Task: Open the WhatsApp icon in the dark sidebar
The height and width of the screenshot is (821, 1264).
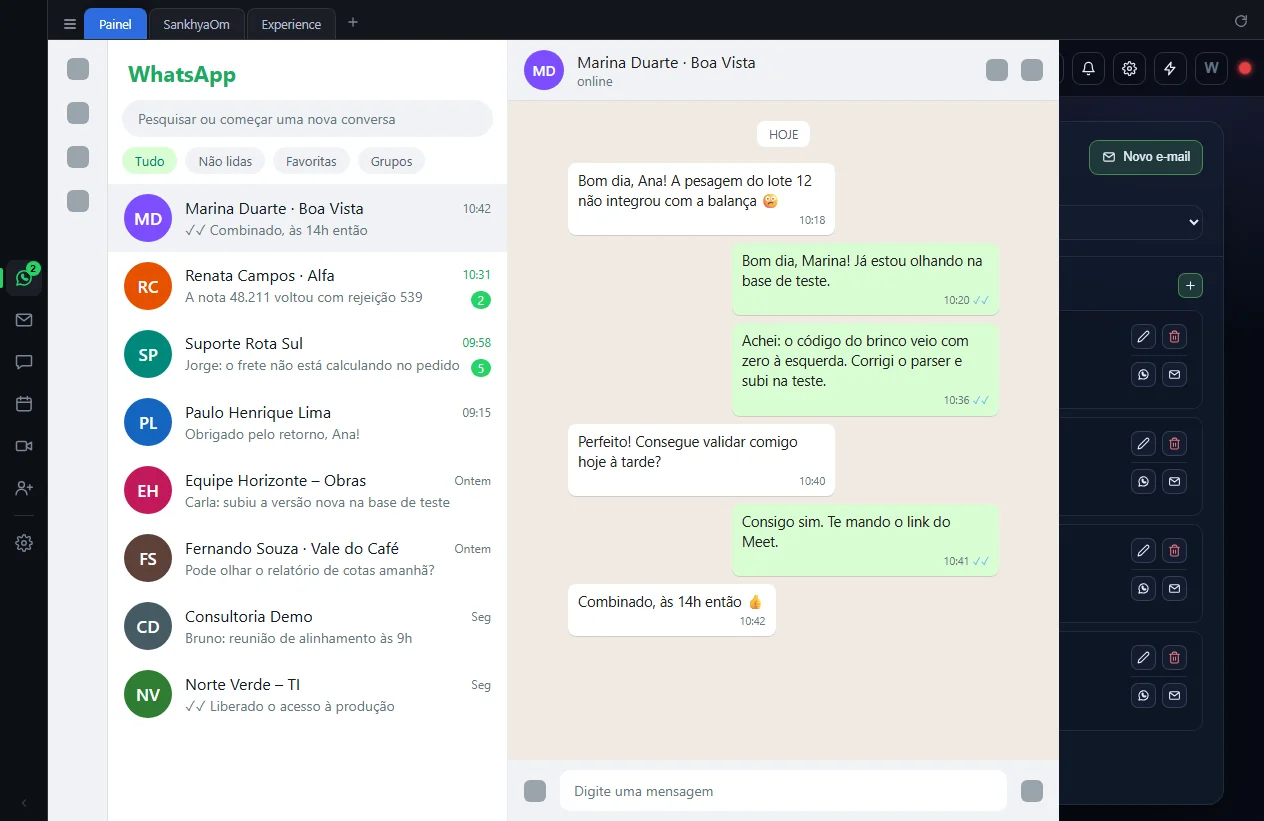Action: click(x=24, y=278)
